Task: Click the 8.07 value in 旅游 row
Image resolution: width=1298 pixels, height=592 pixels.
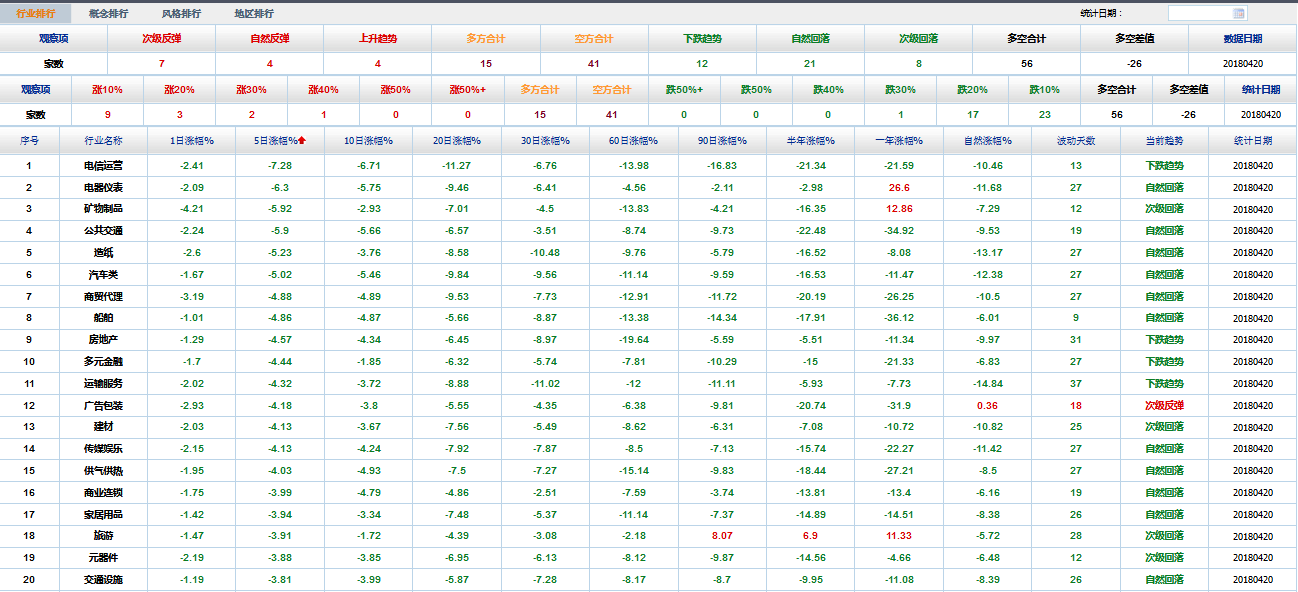Action: [722, 536]
